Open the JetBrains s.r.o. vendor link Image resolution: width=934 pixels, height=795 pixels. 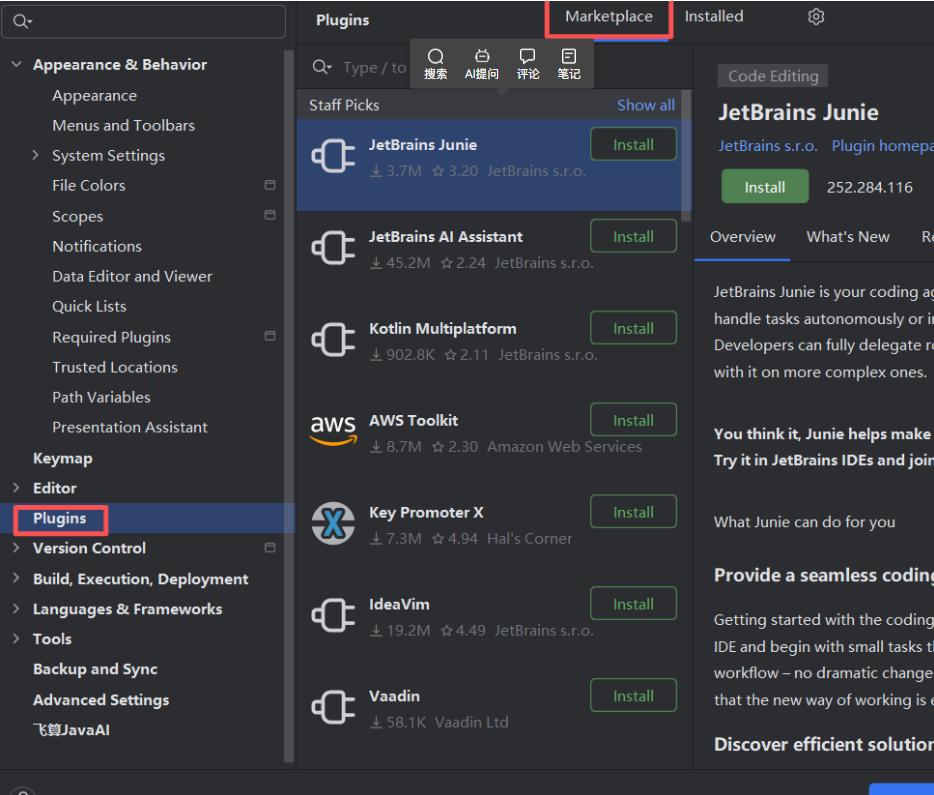[x=768, y=146]
